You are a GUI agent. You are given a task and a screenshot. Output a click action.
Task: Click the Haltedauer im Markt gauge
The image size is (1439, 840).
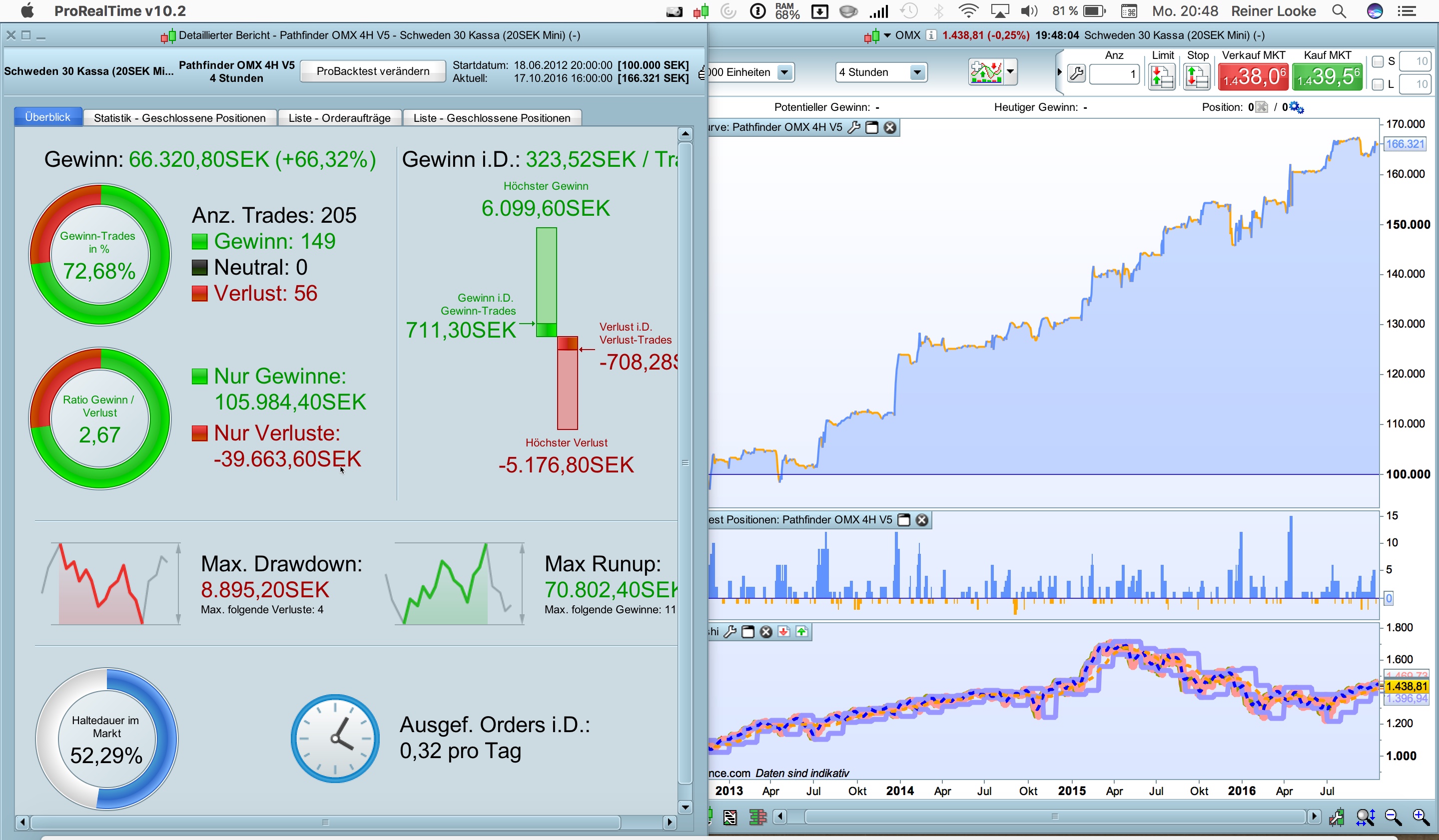(x=107, y=739)
